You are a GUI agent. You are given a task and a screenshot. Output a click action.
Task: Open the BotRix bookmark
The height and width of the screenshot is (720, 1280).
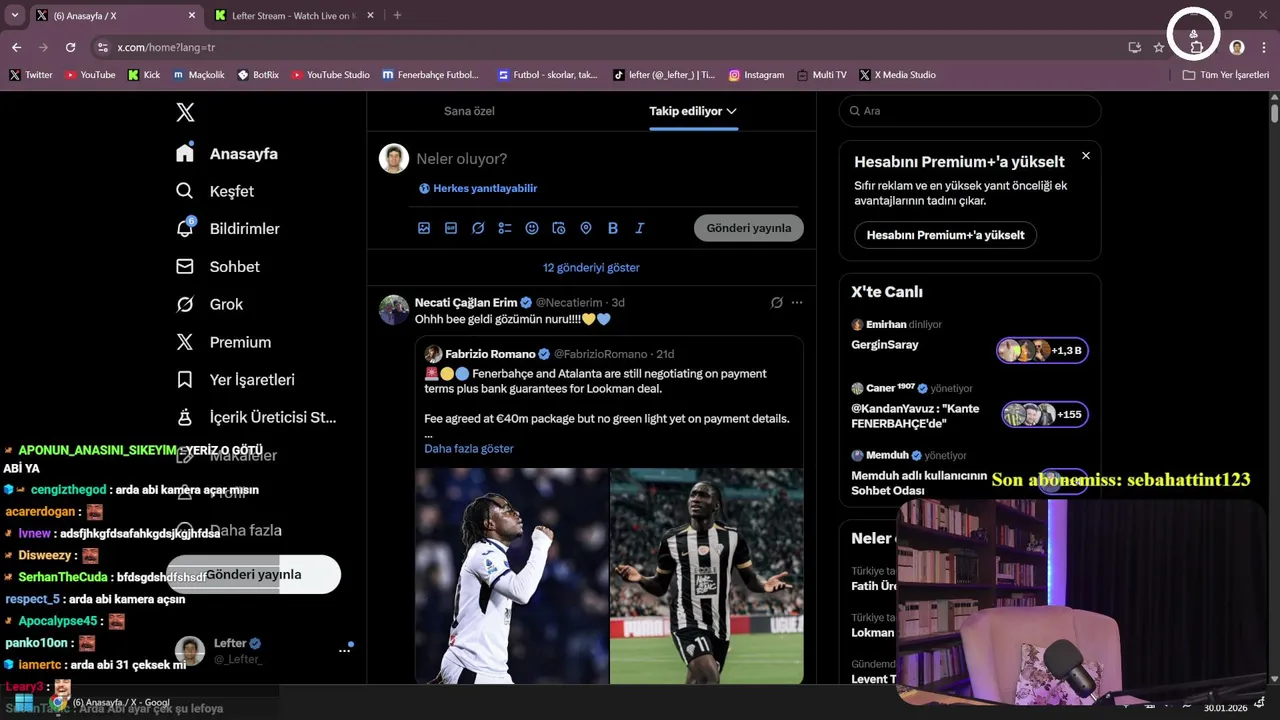click(258, 75)
